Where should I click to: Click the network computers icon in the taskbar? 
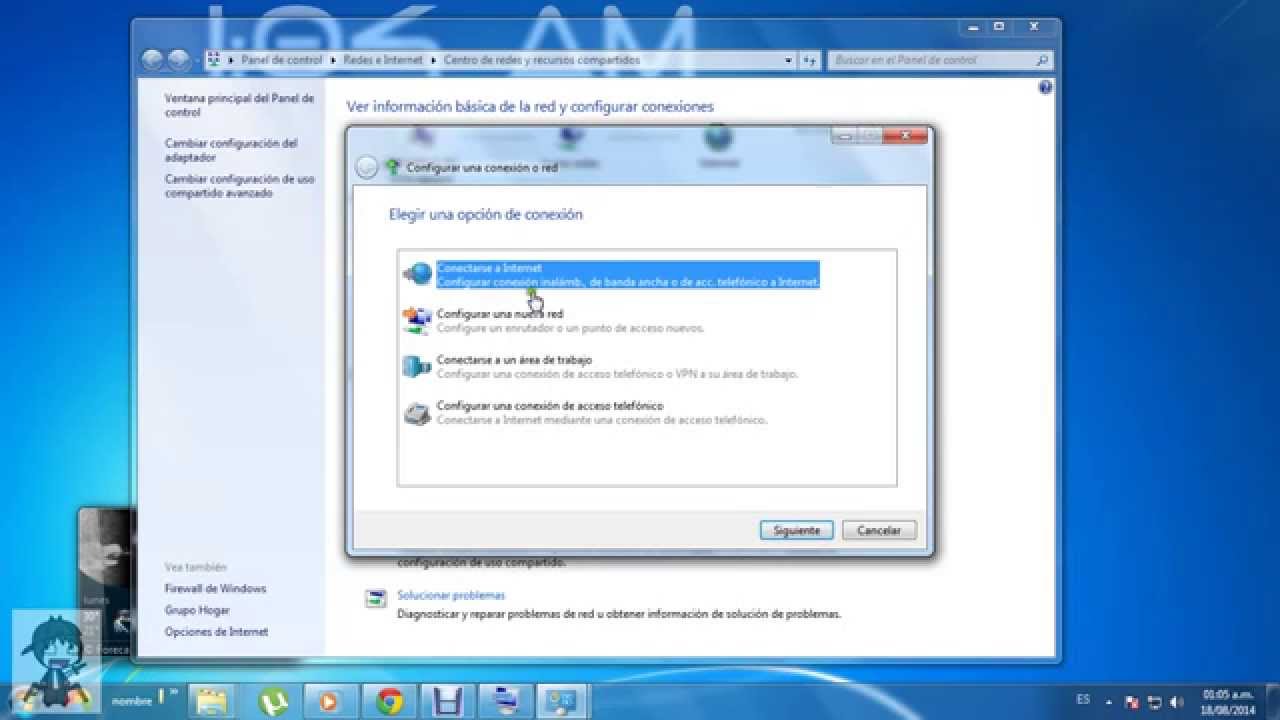click(x=504, y=701)
